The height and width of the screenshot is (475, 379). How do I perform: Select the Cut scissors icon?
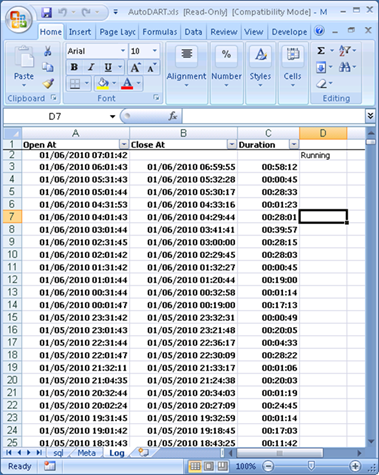pyautogui.click(x=48, y=51)
